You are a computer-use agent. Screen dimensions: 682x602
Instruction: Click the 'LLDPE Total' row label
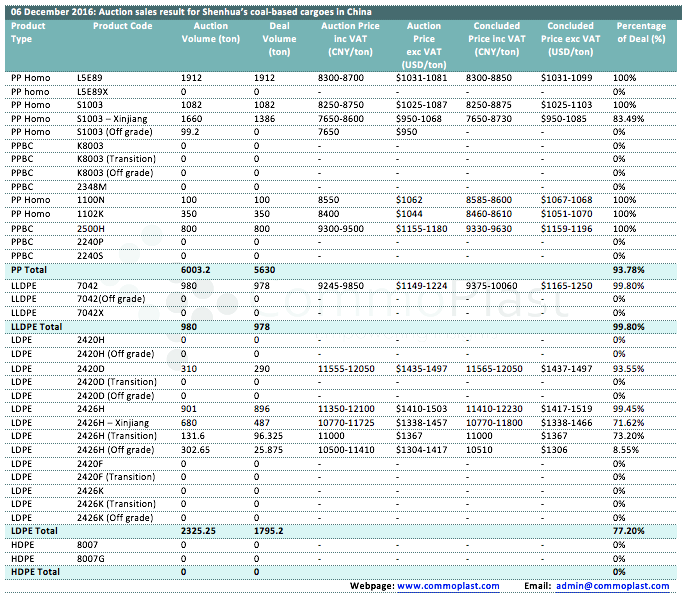pos(36,326)
